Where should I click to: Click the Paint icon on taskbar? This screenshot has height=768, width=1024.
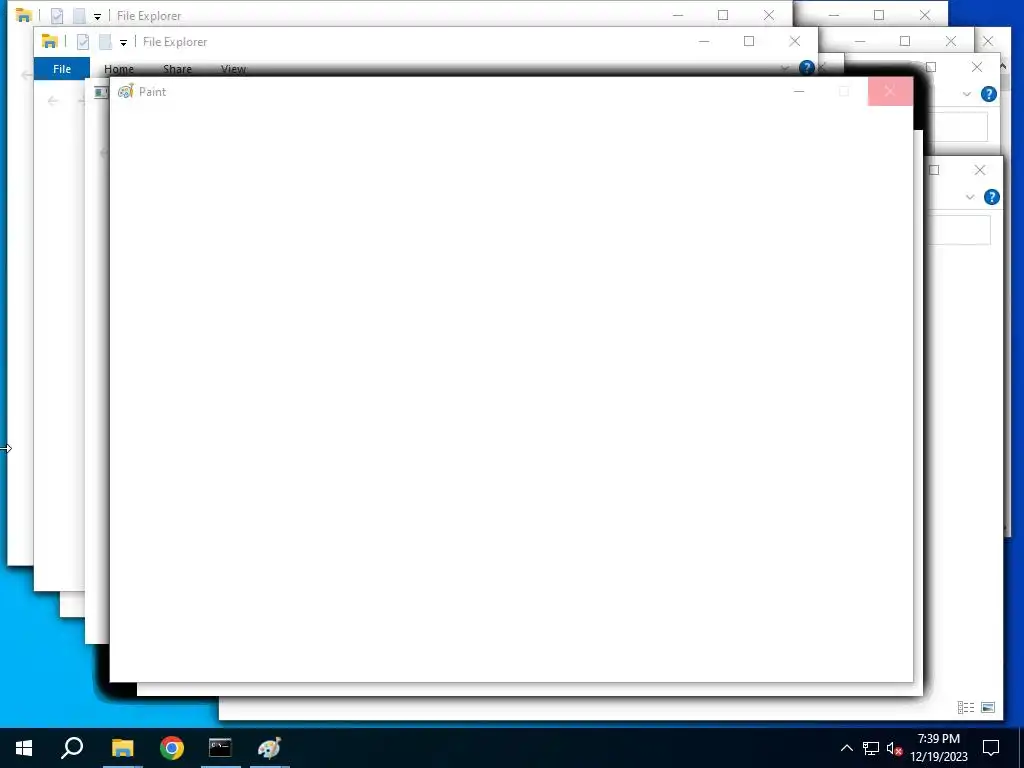(269, 748)
